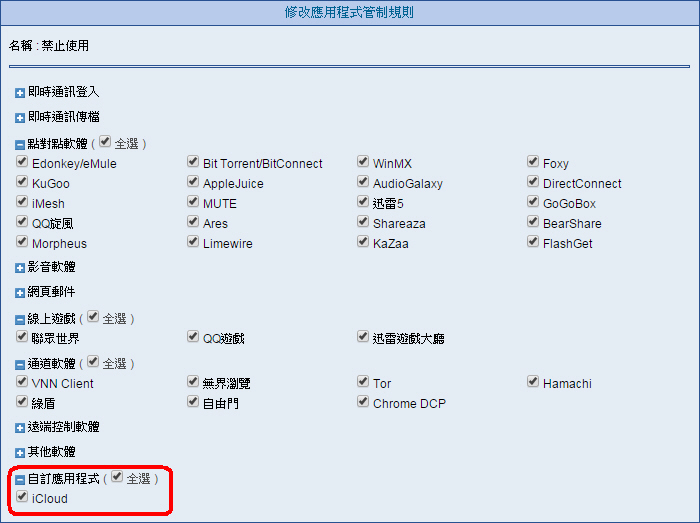Screen dimensions: 700x523
Task: Uncheck the AppleJuice checkbox
Action: (193, 181)
